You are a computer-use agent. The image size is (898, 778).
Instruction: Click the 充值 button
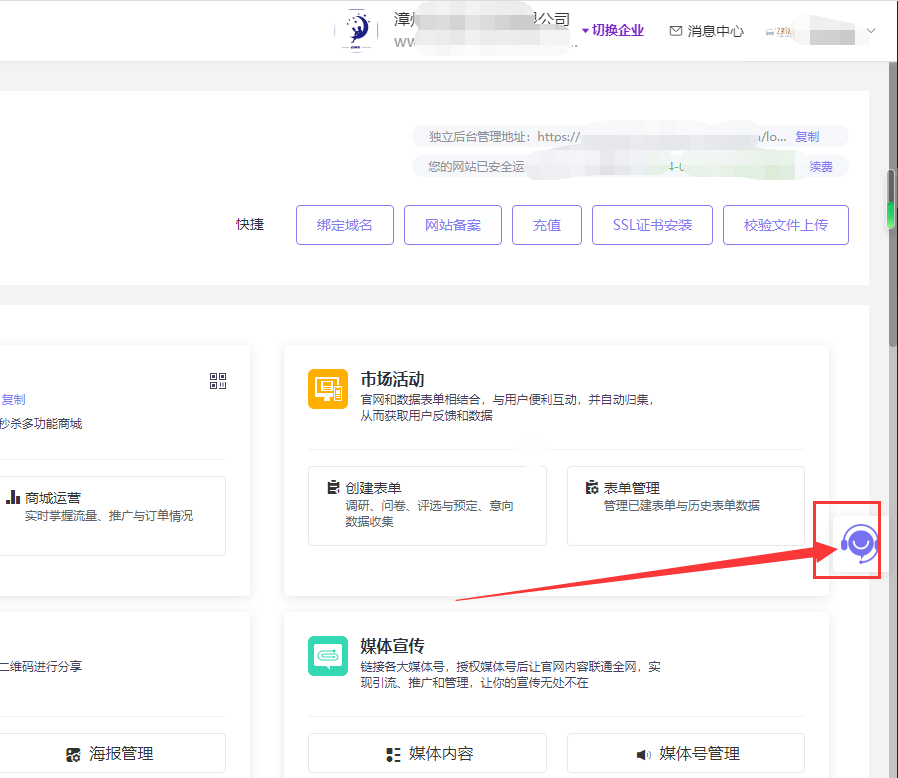(x=547, y=225)
